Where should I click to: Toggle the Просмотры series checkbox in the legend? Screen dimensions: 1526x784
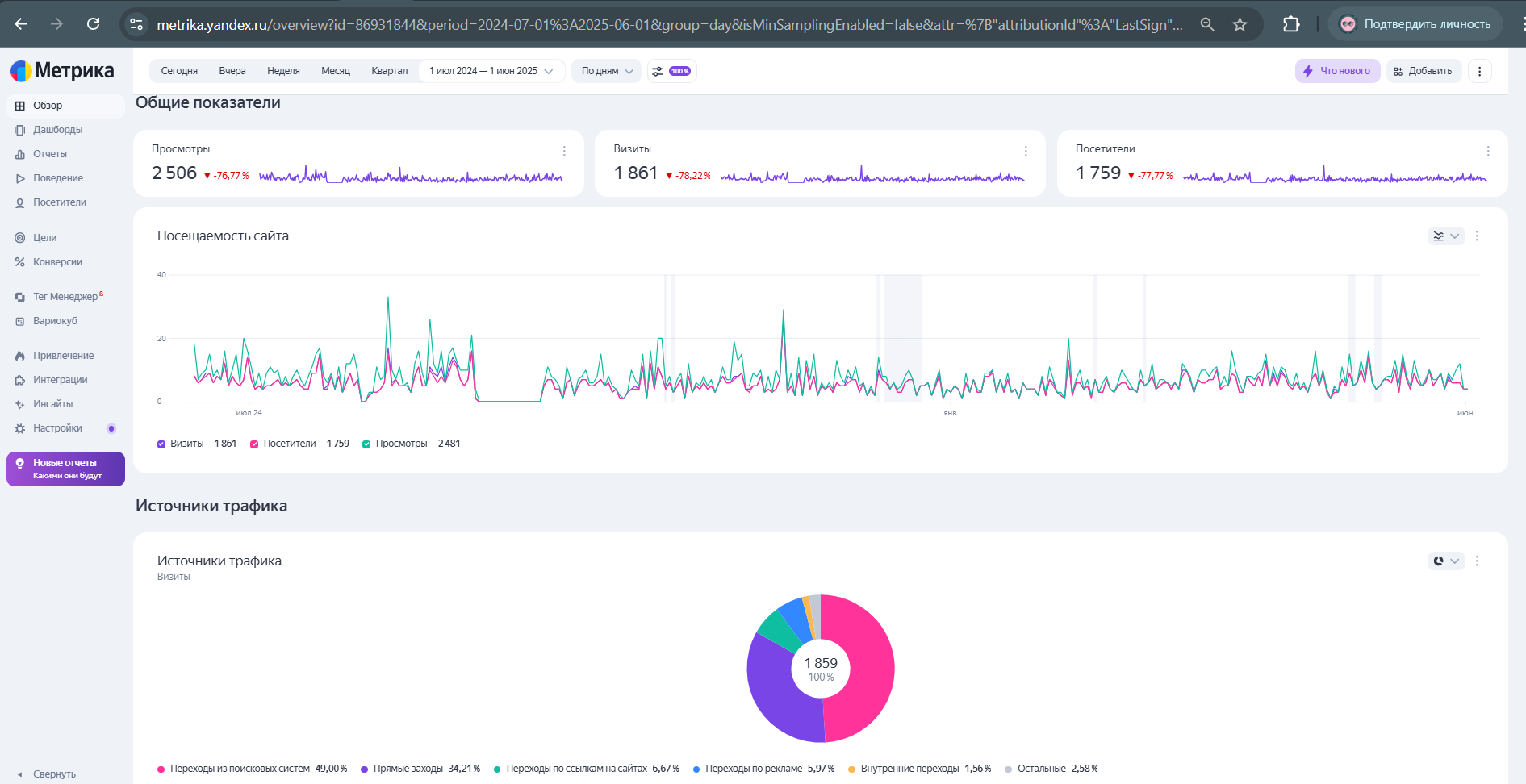tap(366, 444)
